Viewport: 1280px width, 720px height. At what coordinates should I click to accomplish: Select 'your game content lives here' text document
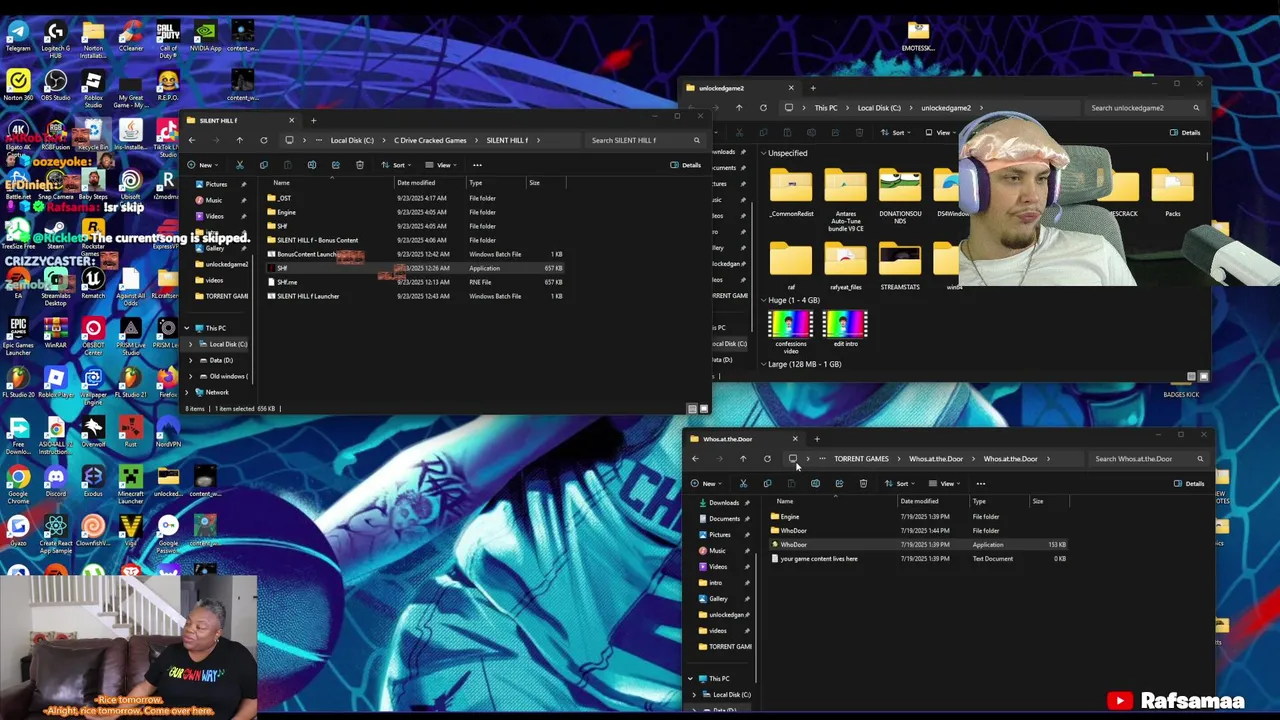818,559
